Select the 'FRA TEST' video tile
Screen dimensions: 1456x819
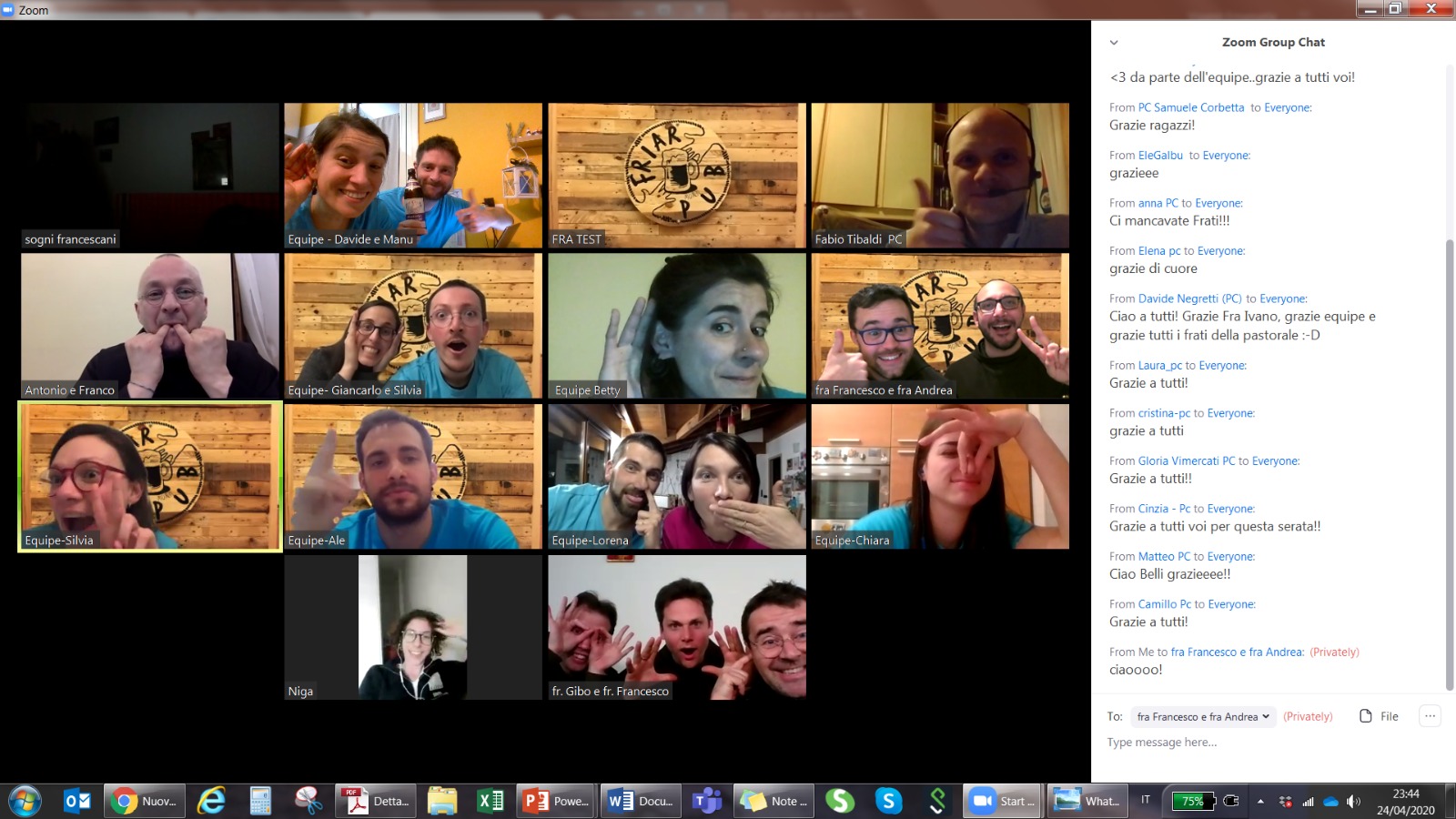677,176
